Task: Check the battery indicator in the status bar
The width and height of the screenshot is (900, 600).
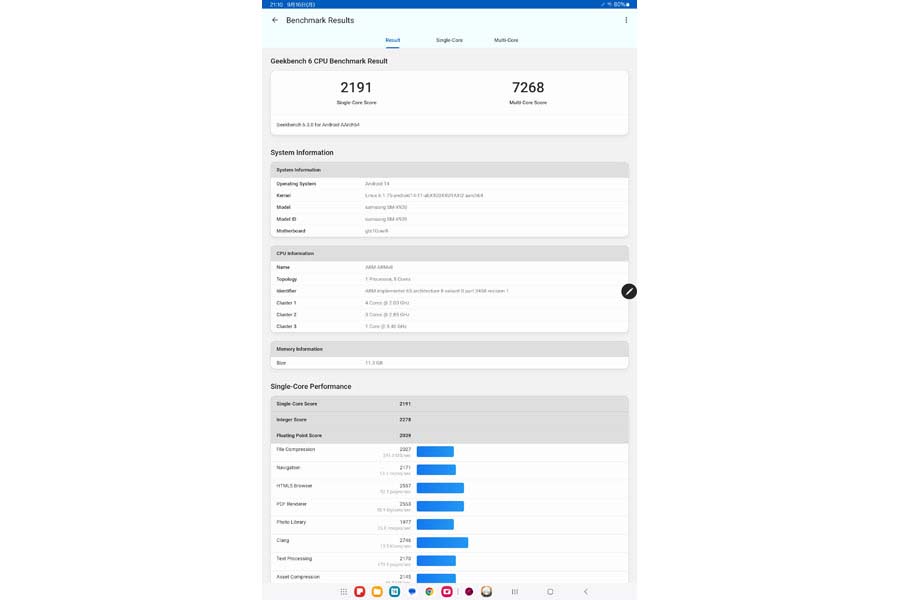Action: (x=622, y=4)
